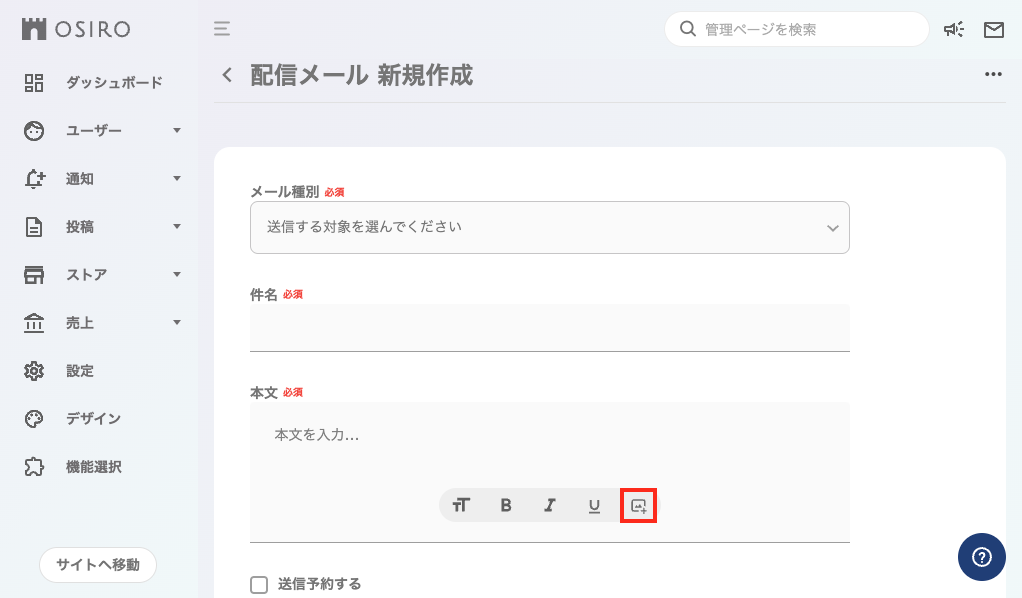Open the help button at bottom right
Viewport: 1022px width, 598px height.
pos(981,557)
